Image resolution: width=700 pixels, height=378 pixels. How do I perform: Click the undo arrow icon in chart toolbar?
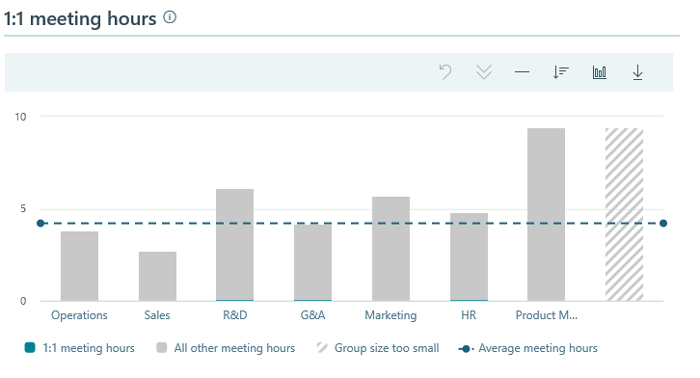click(x=445, y=72)
